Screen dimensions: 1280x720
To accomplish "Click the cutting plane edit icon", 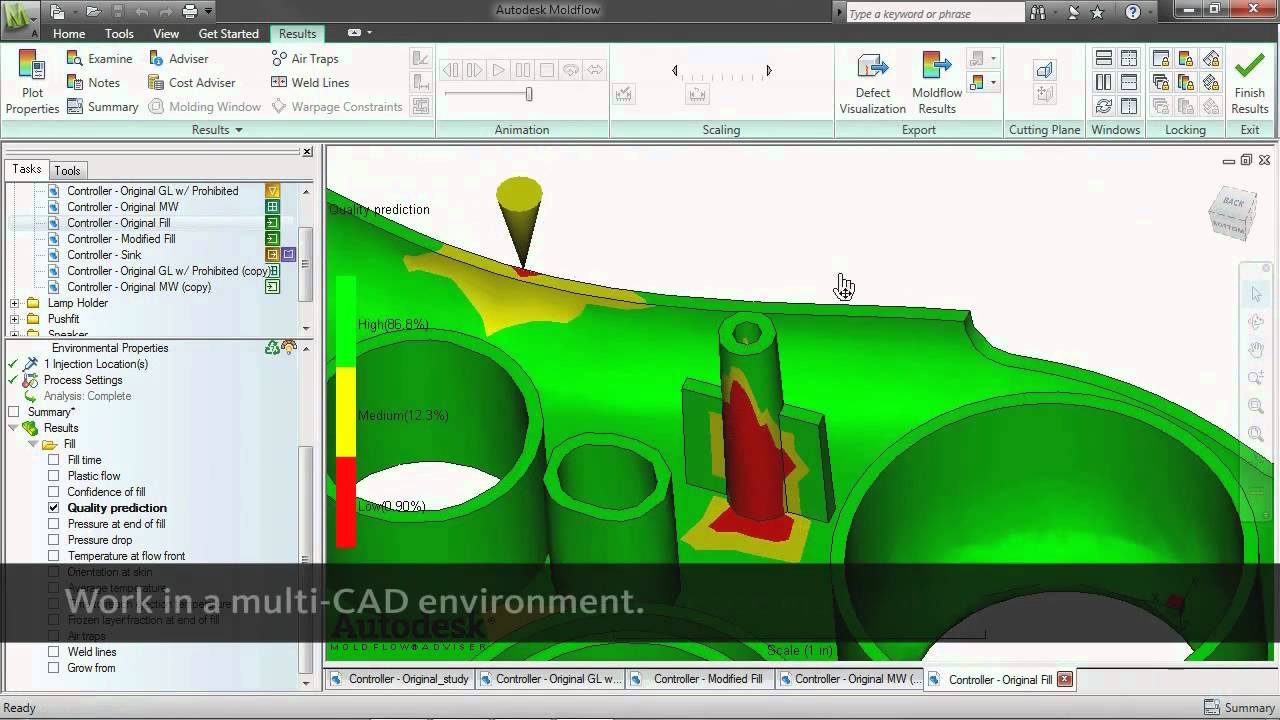I will coord(1044,70).
